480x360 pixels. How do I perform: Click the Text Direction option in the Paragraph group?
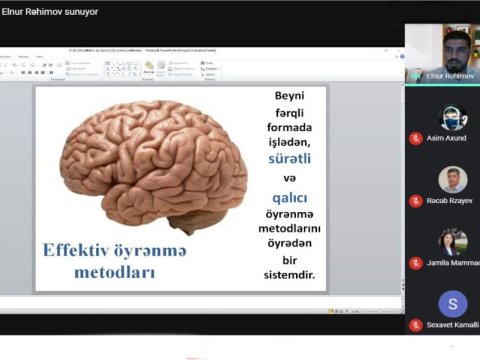[x=79, y=63]
